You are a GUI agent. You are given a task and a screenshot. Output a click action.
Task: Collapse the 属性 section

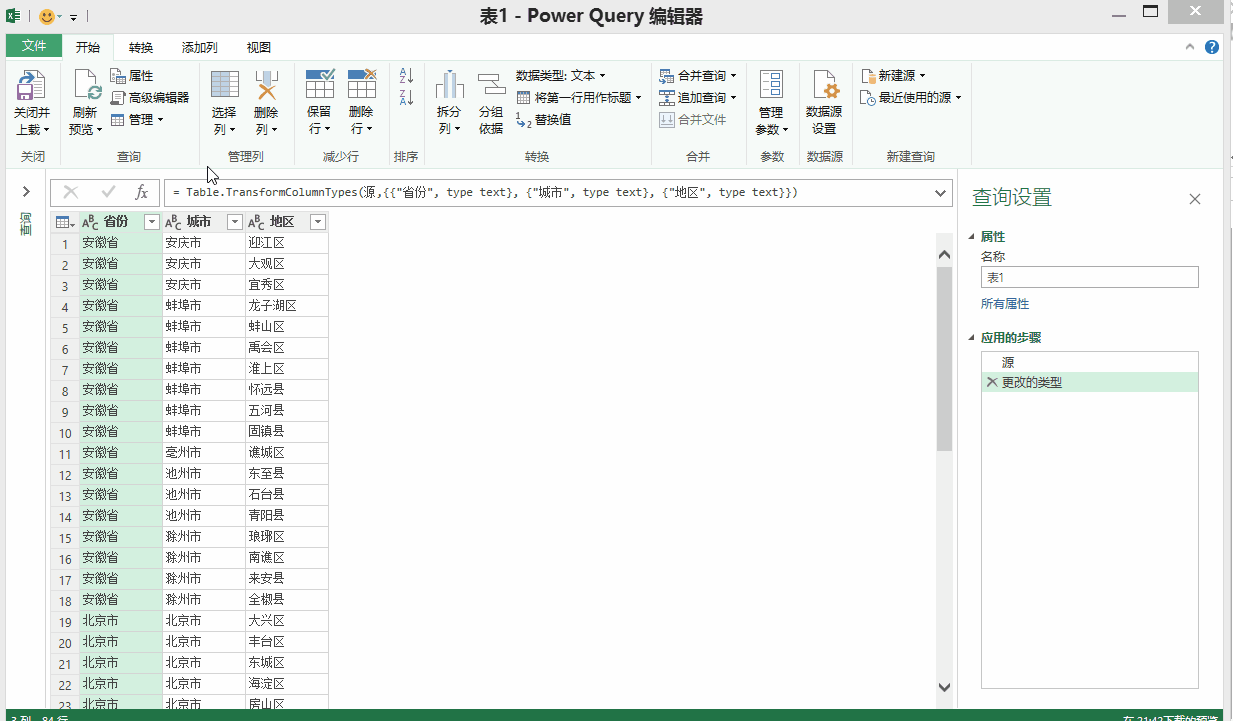971,237
